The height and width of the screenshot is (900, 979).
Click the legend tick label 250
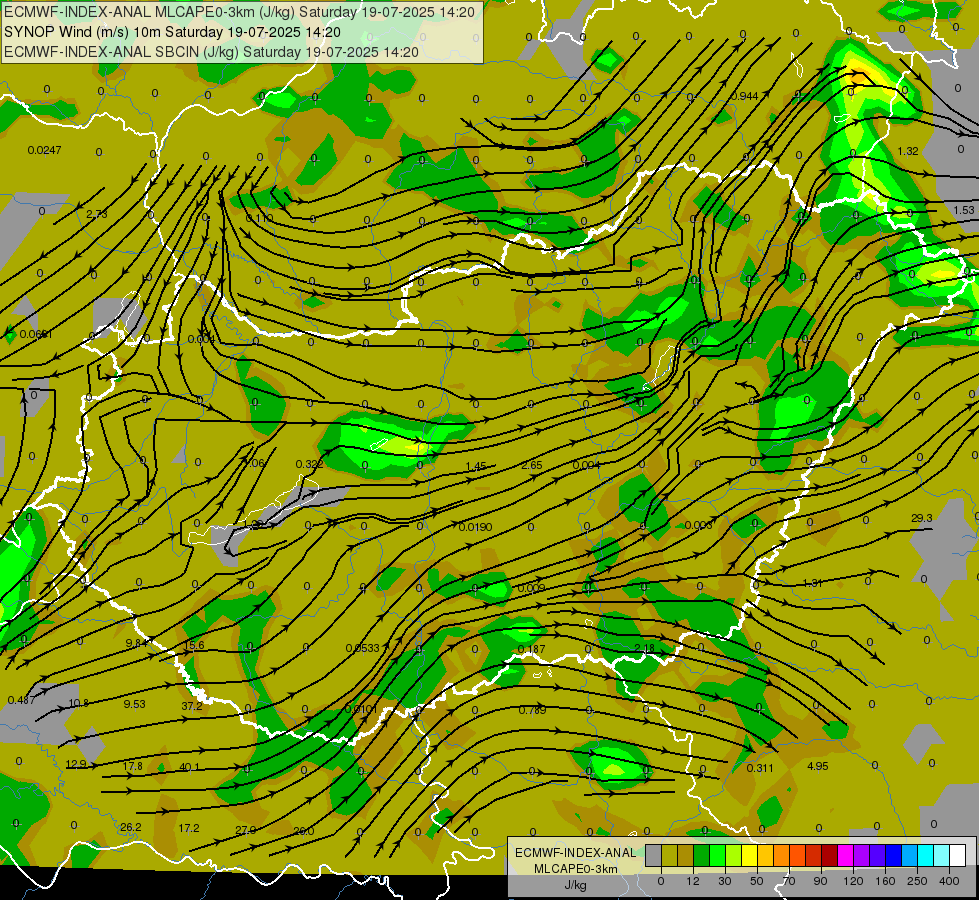click(x=917, y=881)
